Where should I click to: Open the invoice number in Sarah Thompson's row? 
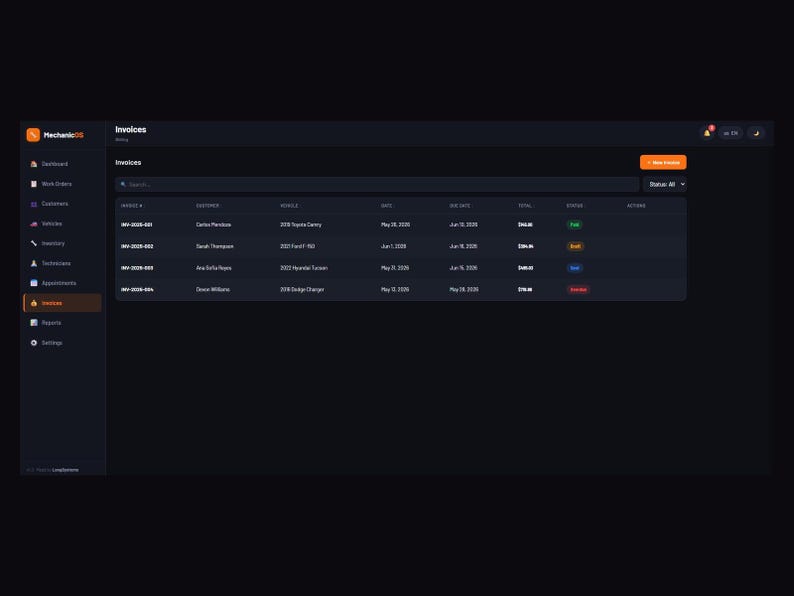137,246
